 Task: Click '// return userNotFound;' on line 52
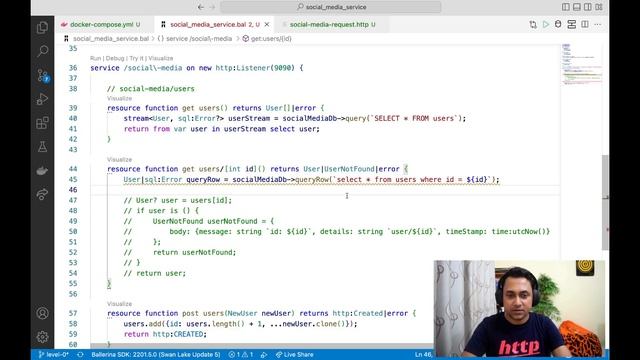coord(180,252)
